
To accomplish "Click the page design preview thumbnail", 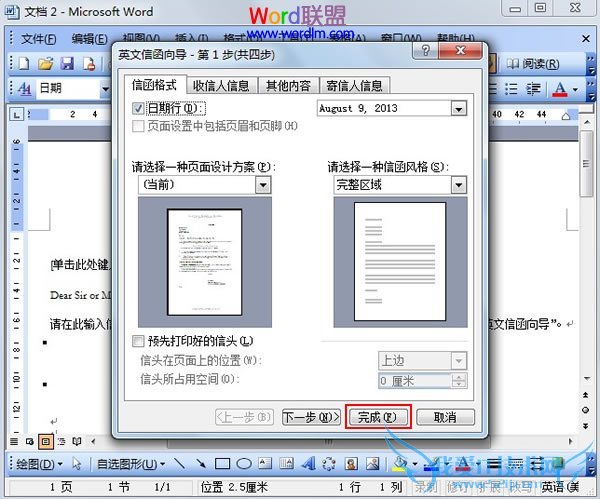I will pyautogui.click(x=205, y=262).
